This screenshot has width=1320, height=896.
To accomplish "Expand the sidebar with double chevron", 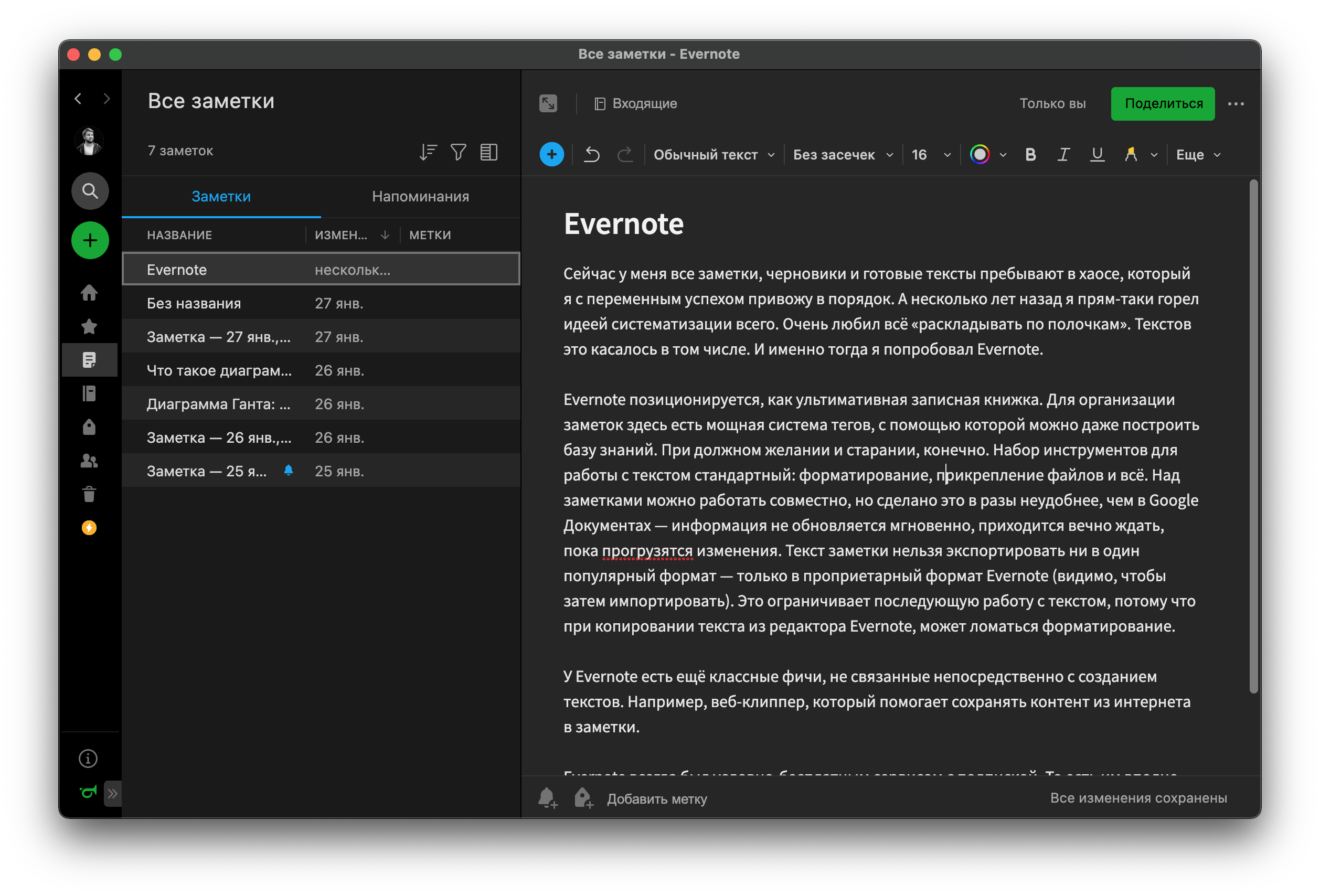I will coord(112,793).
